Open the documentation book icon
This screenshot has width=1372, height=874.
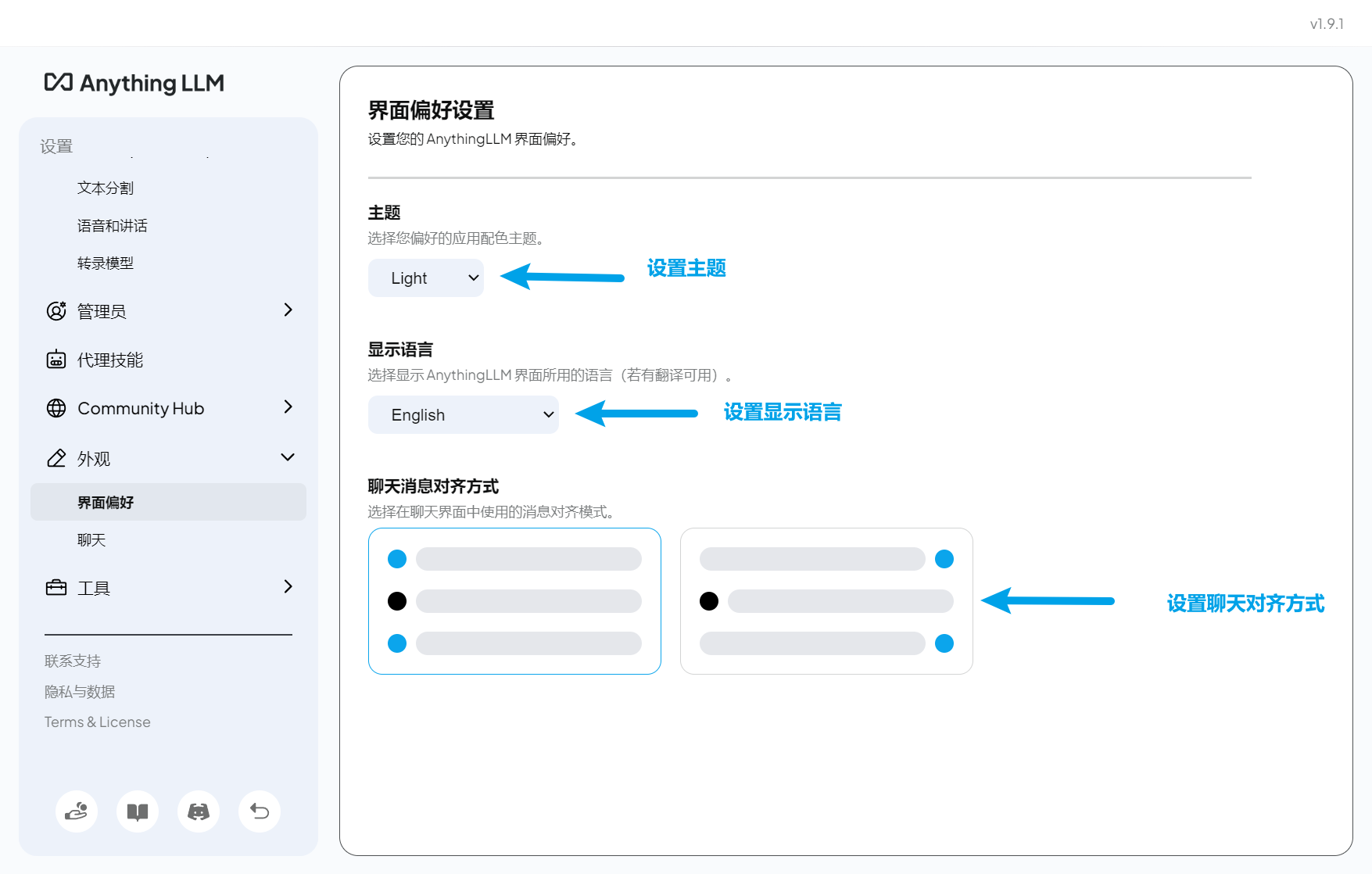[x=138, y=811]
